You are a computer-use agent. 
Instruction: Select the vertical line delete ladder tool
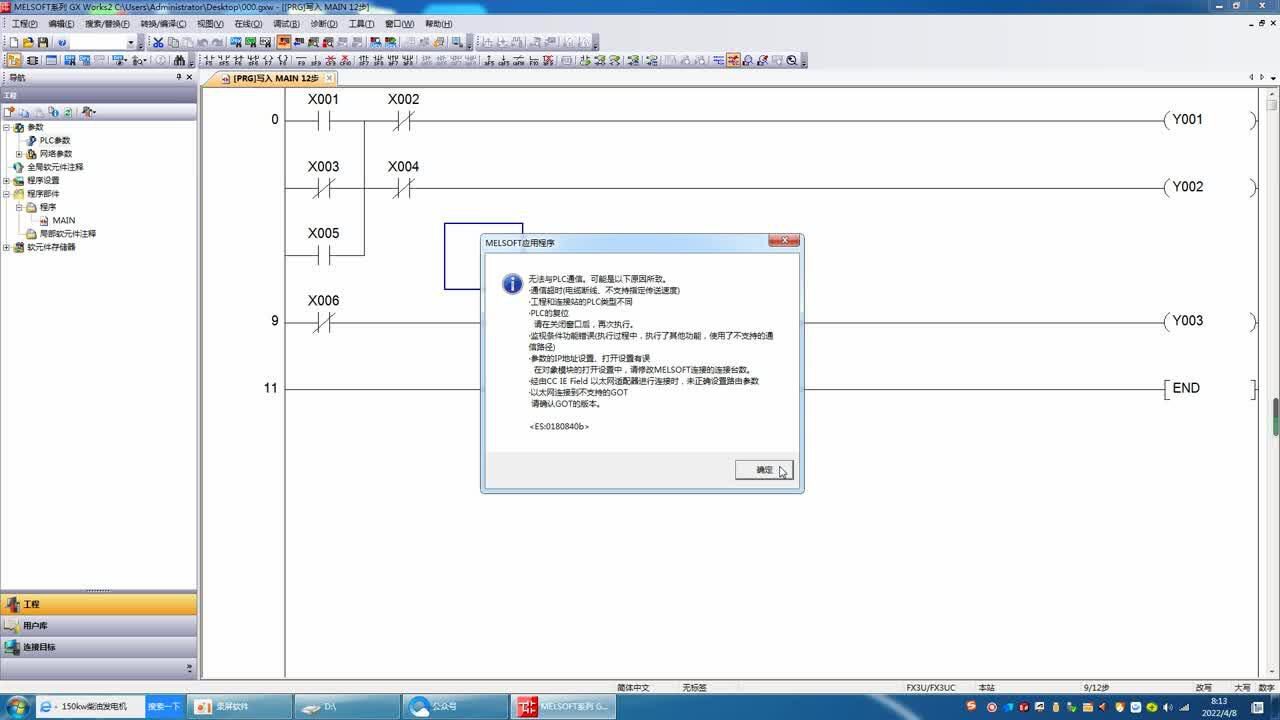(345, 61)
